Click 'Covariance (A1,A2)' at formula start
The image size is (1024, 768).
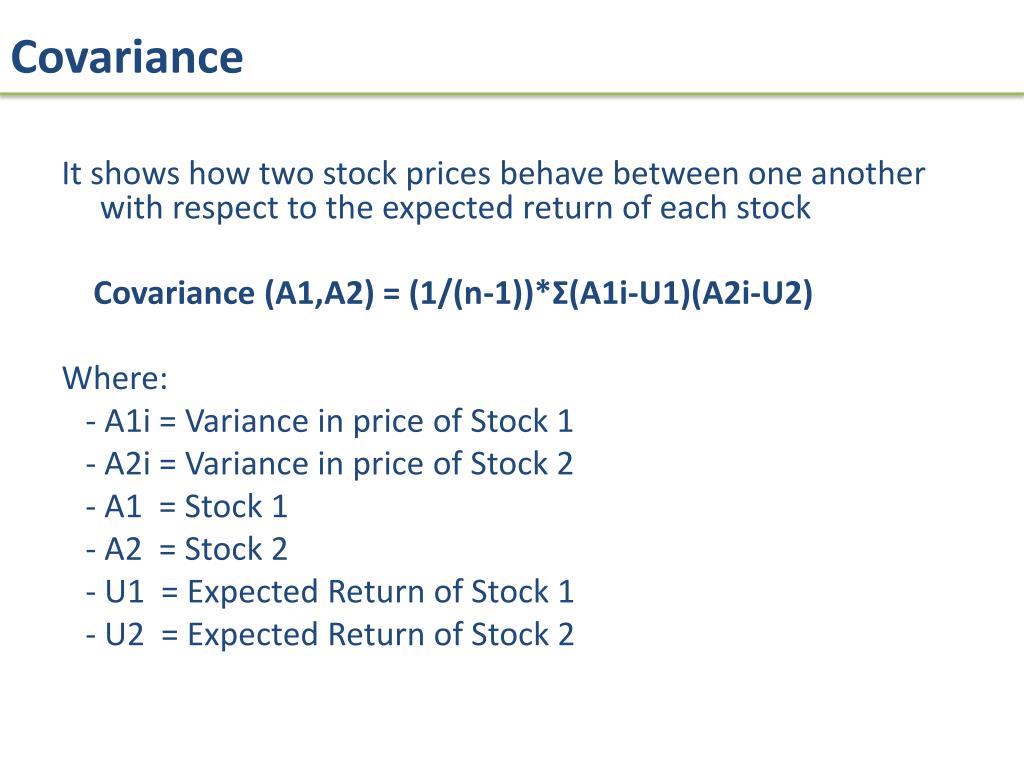[234, 293]
